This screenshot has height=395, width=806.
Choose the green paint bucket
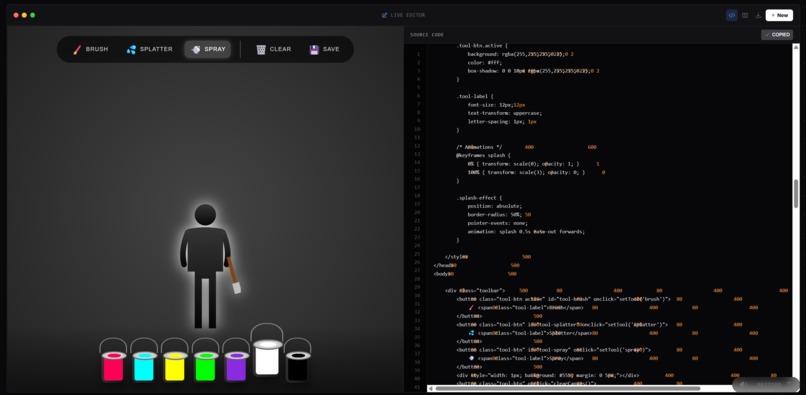(206, 360)
